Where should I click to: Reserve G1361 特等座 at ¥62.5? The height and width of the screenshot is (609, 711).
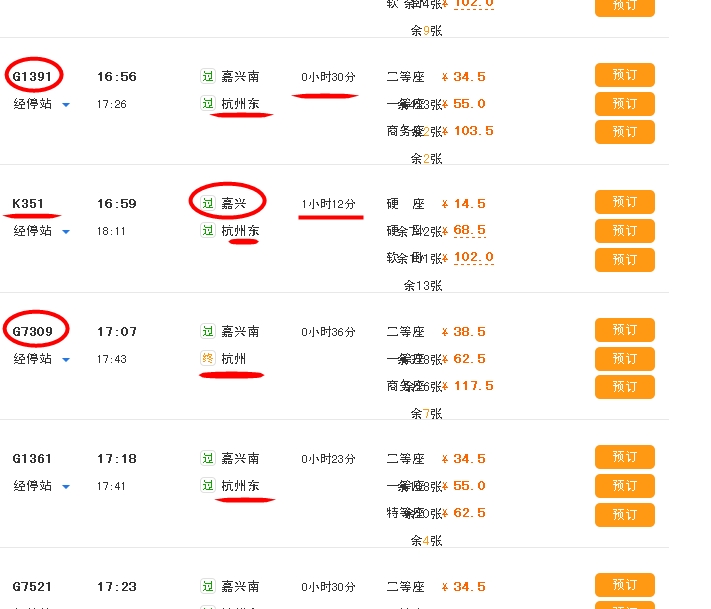click(624, 514)
